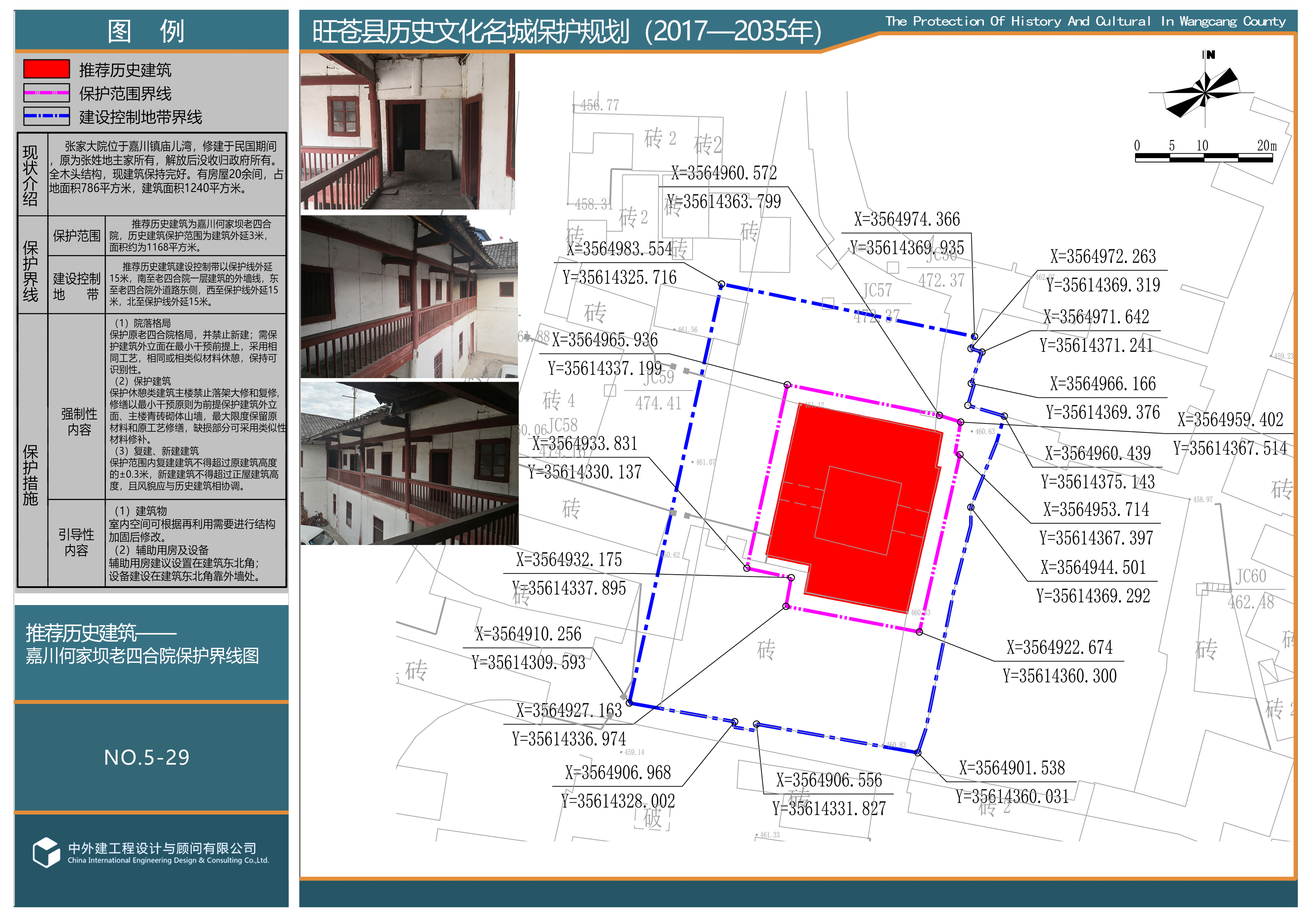The height and width of the screenshot is (924, 1307).
Task: Click the scale bar
Action: tap(1203, 157)
